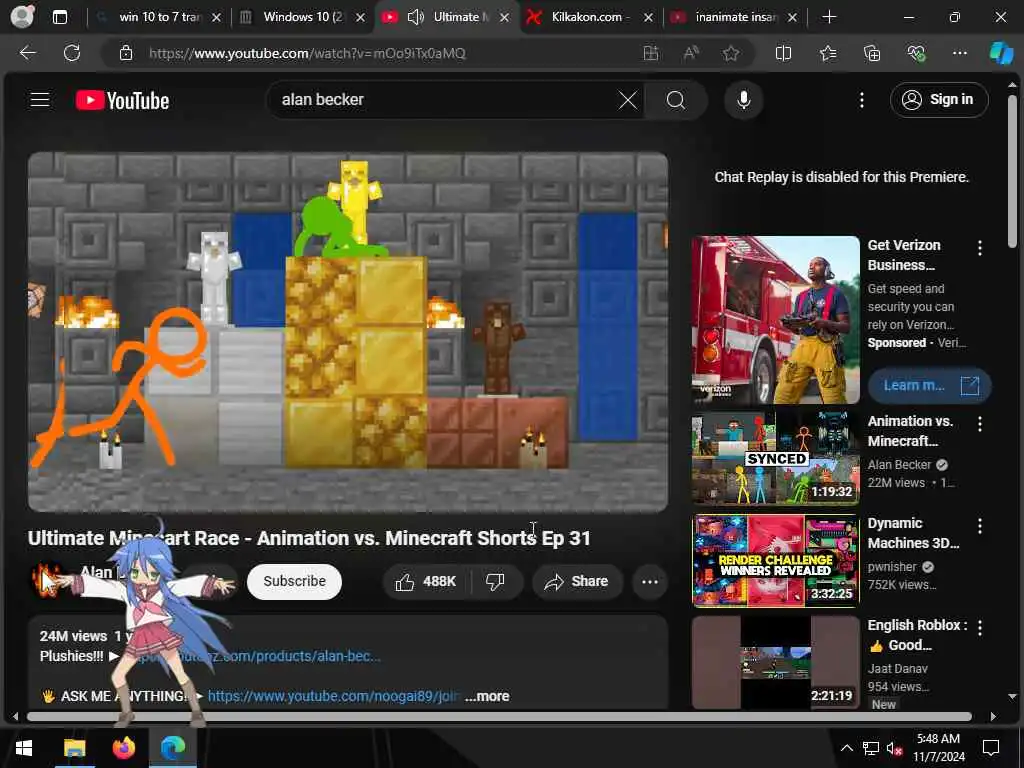Open Edge tab actions menu

[59, 17]
